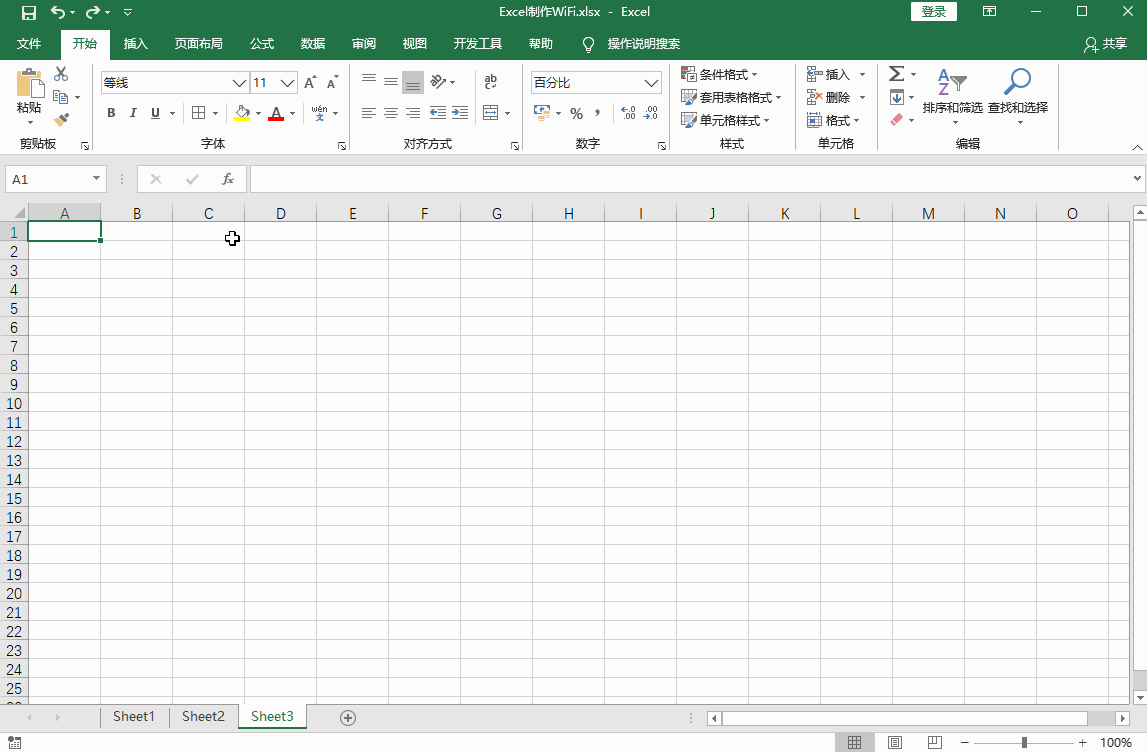Show phonetic guide with the wén icon
The height and width of the screenshot is (752, 1147).
pos(320,113)
